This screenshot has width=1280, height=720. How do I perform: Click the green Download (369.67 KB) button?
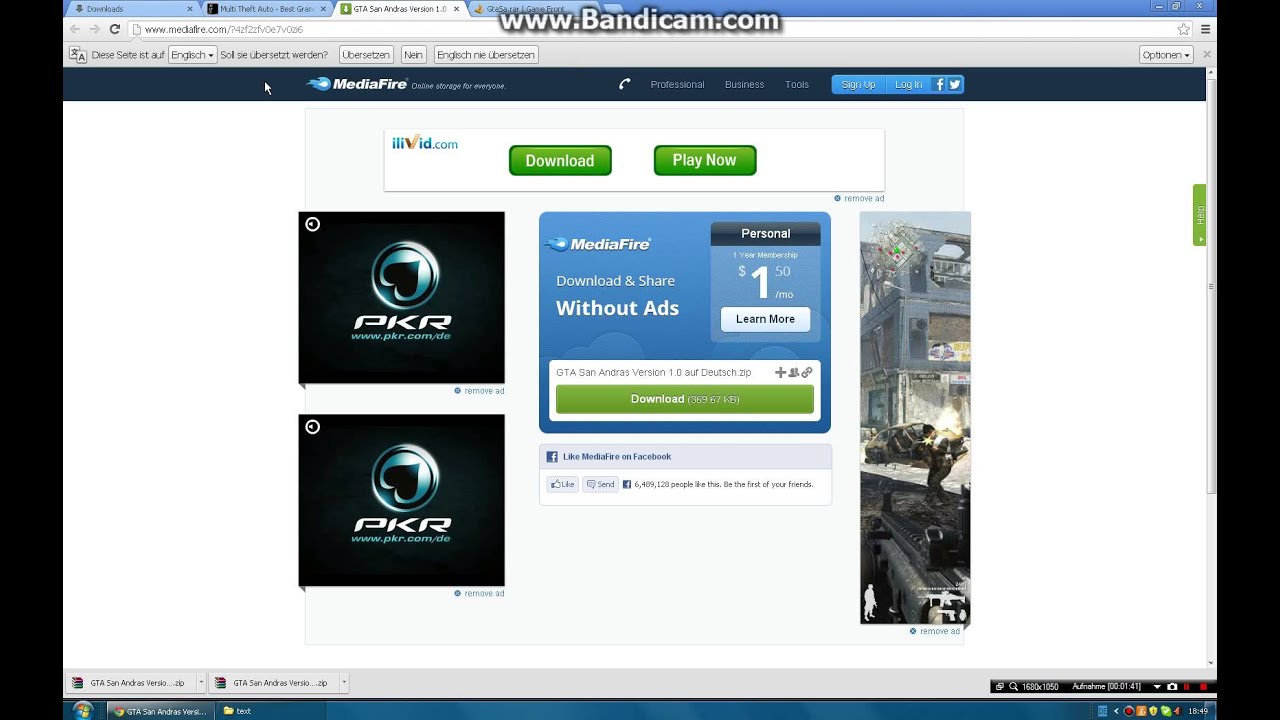[685, 399]
